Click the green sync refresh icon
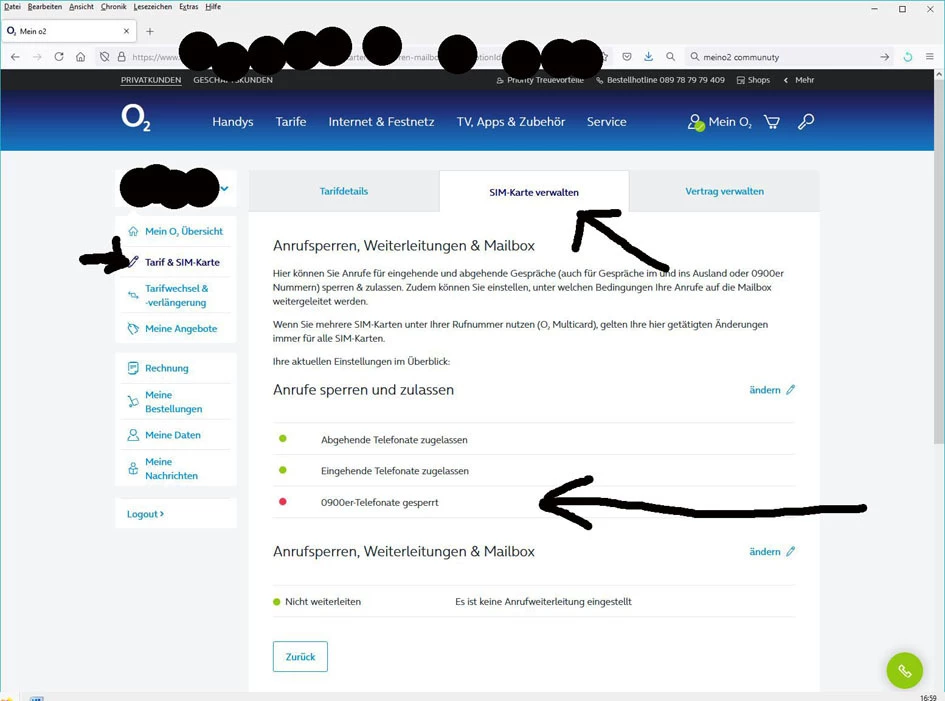This screenshot has height=701, width=945. (x=908, y=57)
